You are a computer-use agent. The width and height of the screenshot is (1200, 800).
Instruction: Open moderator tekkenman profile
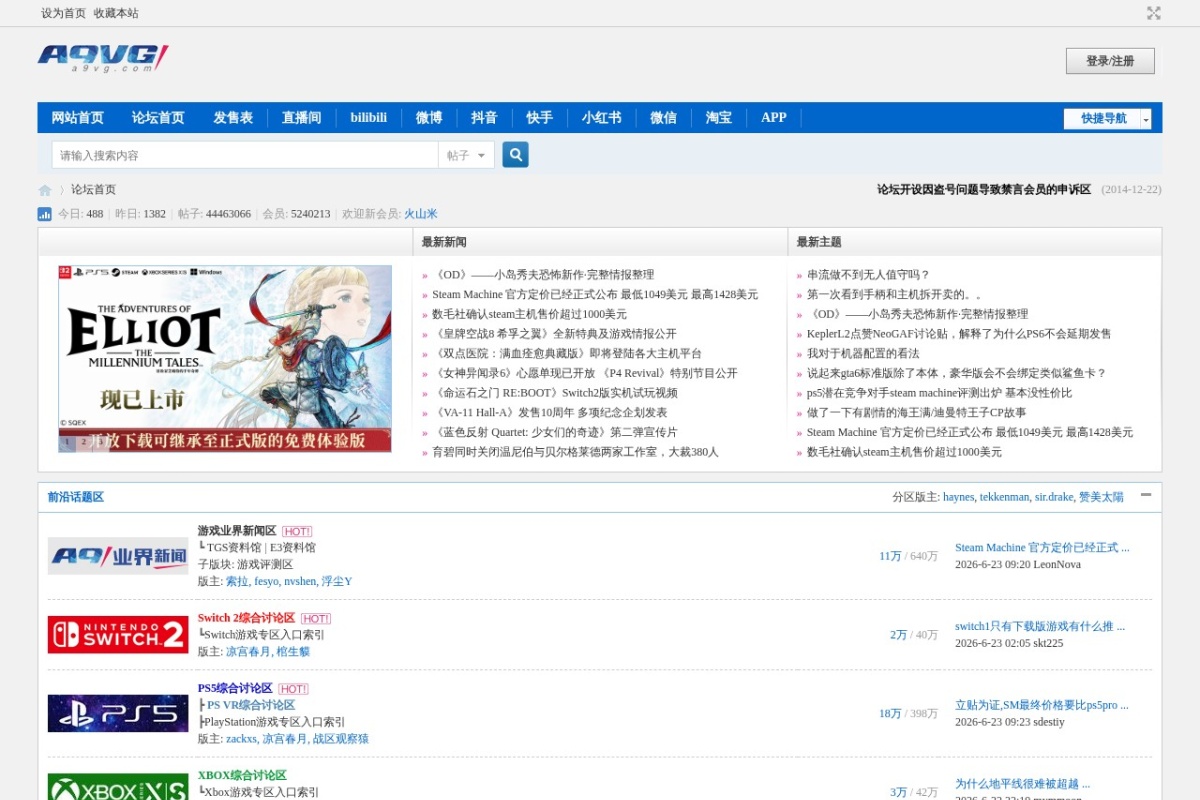pyautogui.click(x=1004, y=497)
